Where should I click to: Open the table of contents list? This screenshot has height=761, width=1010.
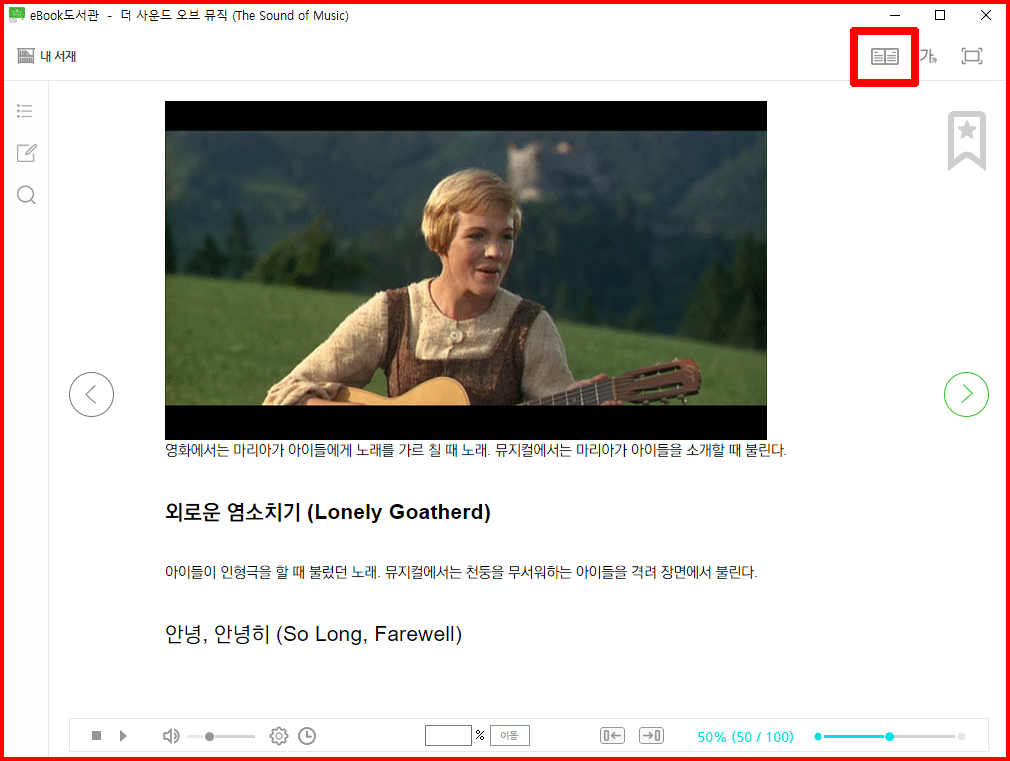pyautogui.click(x=24, y=111)
